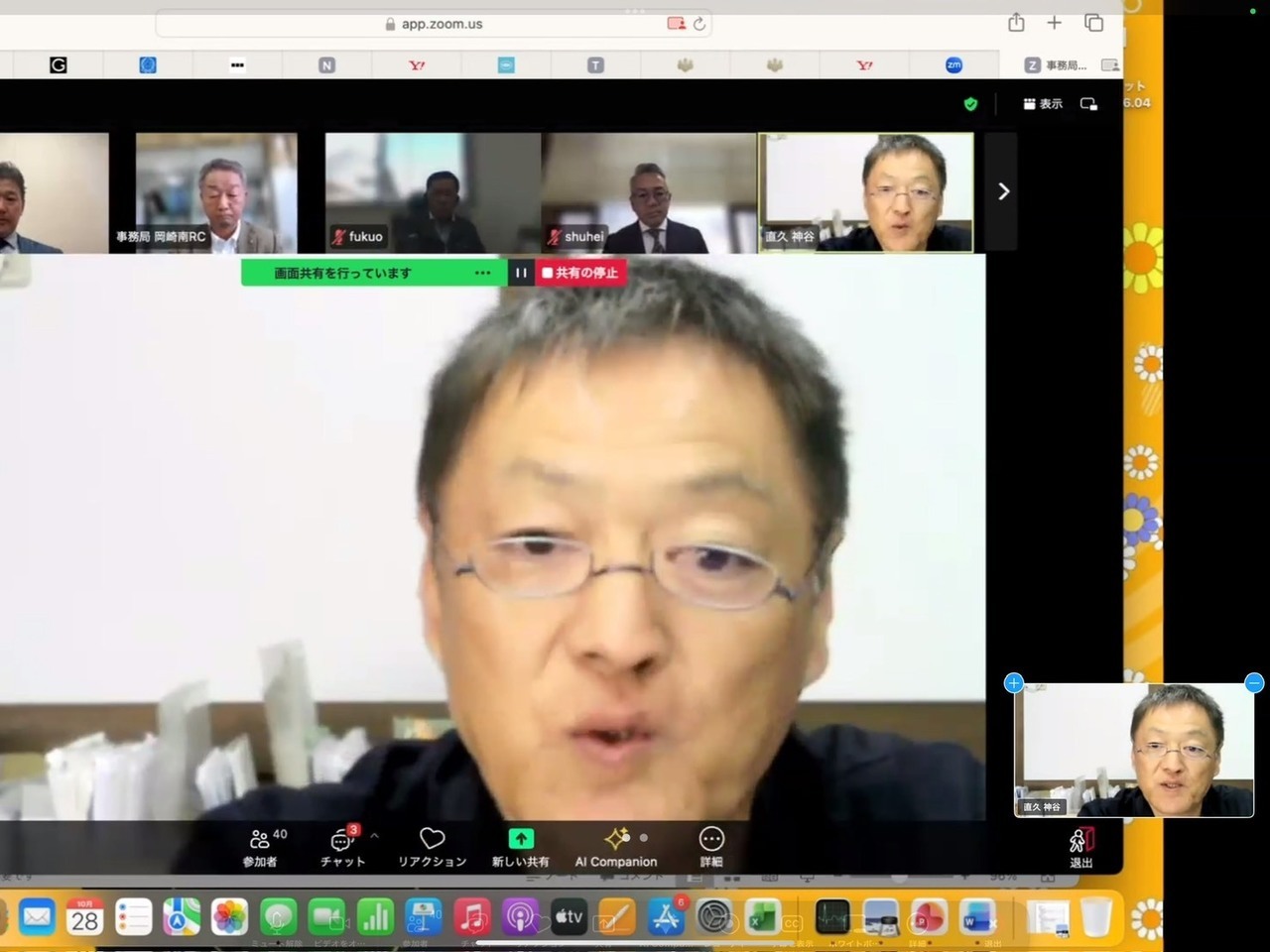
Task: Click the blue plus on self-view thumbnail
Action: pyautogui.click(x=1013, y=682)
